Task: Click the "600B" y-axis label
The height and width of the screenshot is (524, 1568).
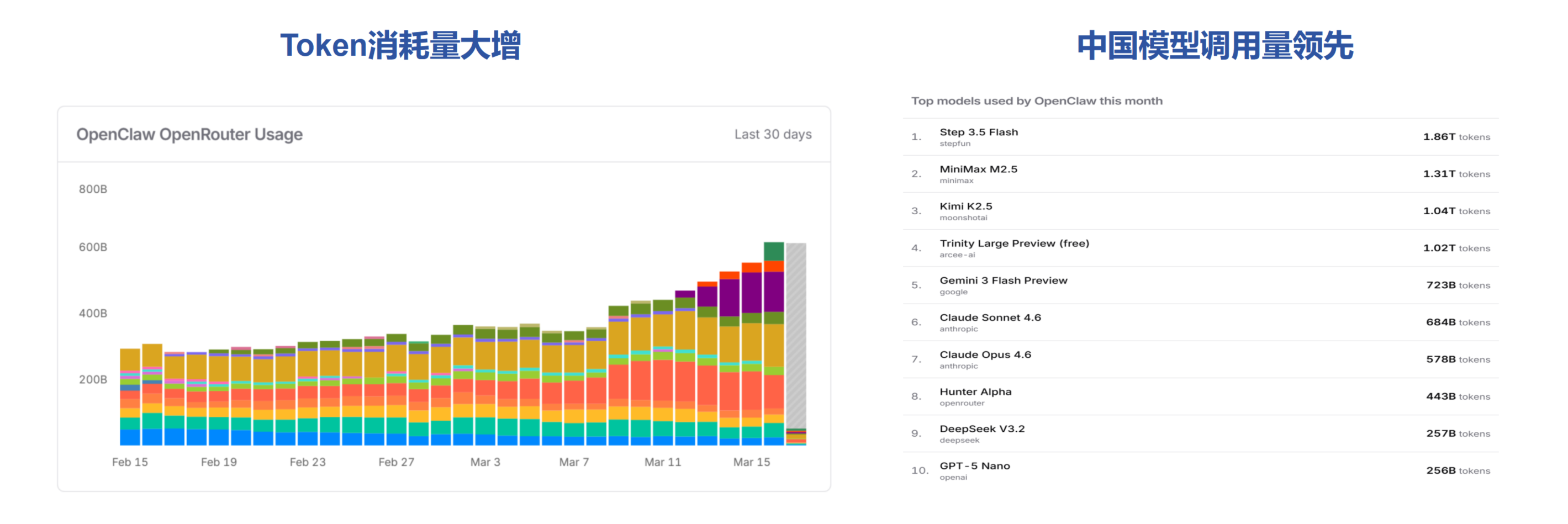Action: 93,247
